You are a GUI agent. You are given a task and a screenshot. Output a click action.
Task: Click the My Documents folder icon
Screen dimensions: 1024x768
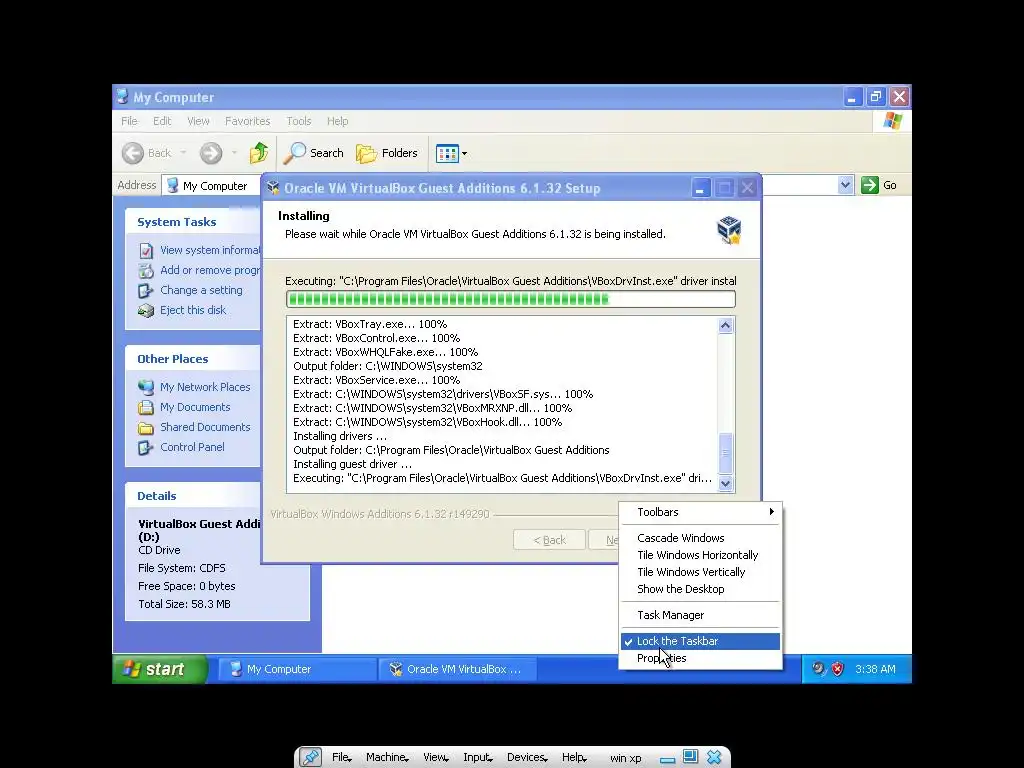coord(146,408)
